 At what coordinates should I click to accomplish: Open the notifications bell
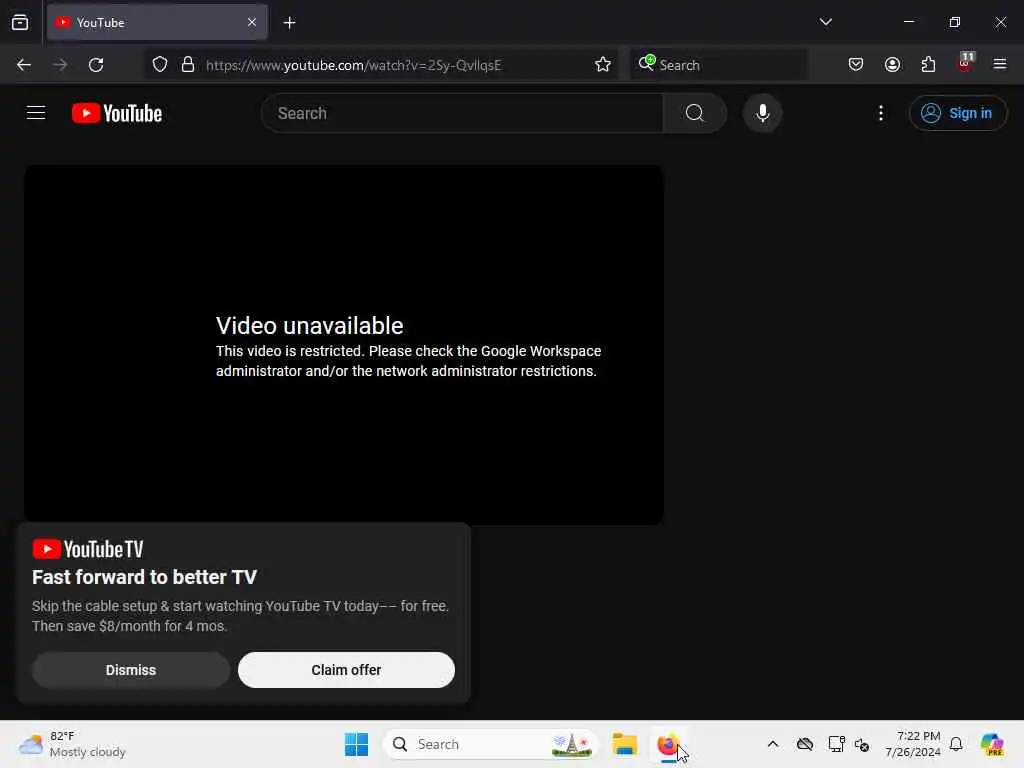pyautogui.click(x=956, y=744)
